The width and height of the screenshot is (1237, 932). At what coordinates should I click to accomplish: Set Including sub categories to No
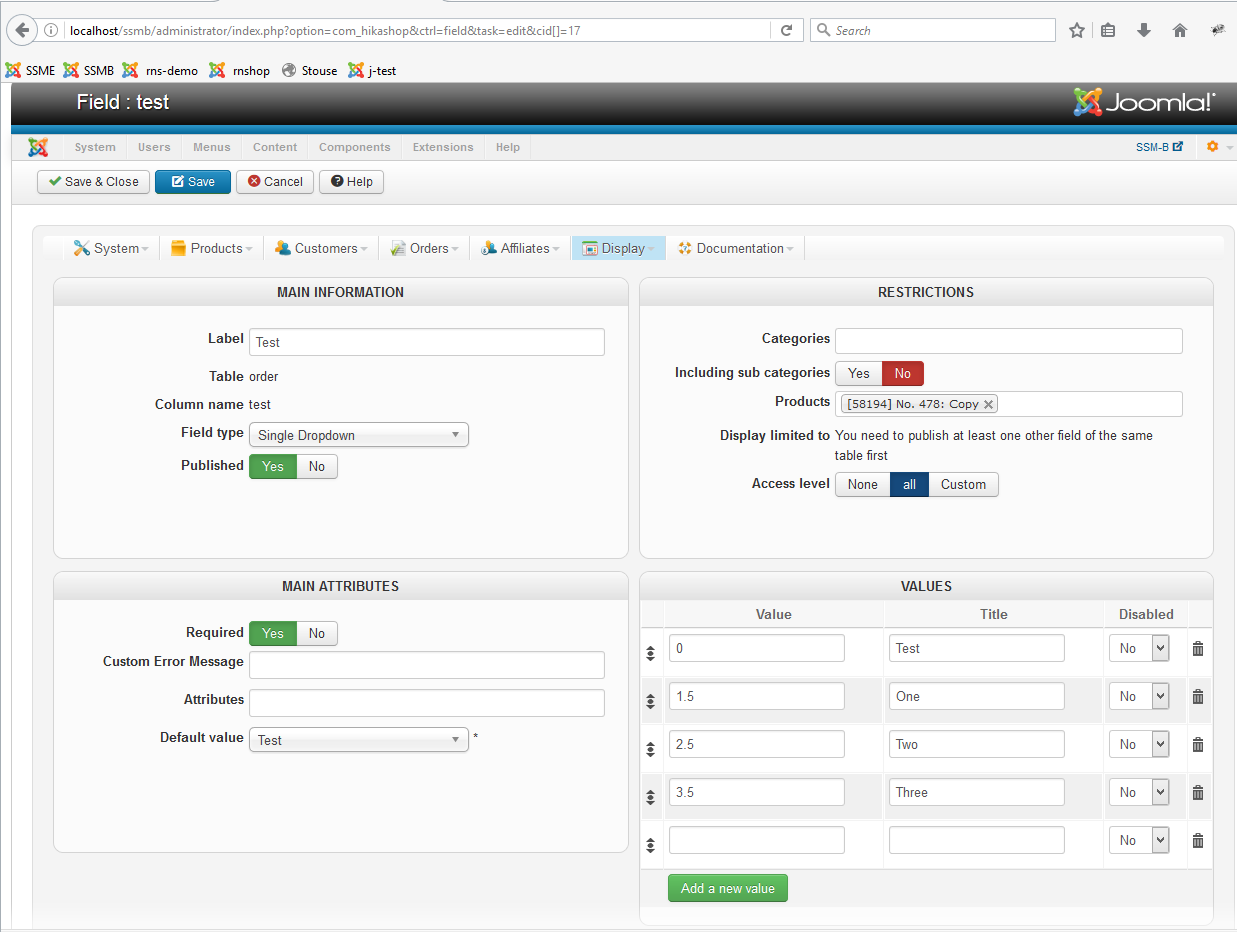click(x=903, y=373)
